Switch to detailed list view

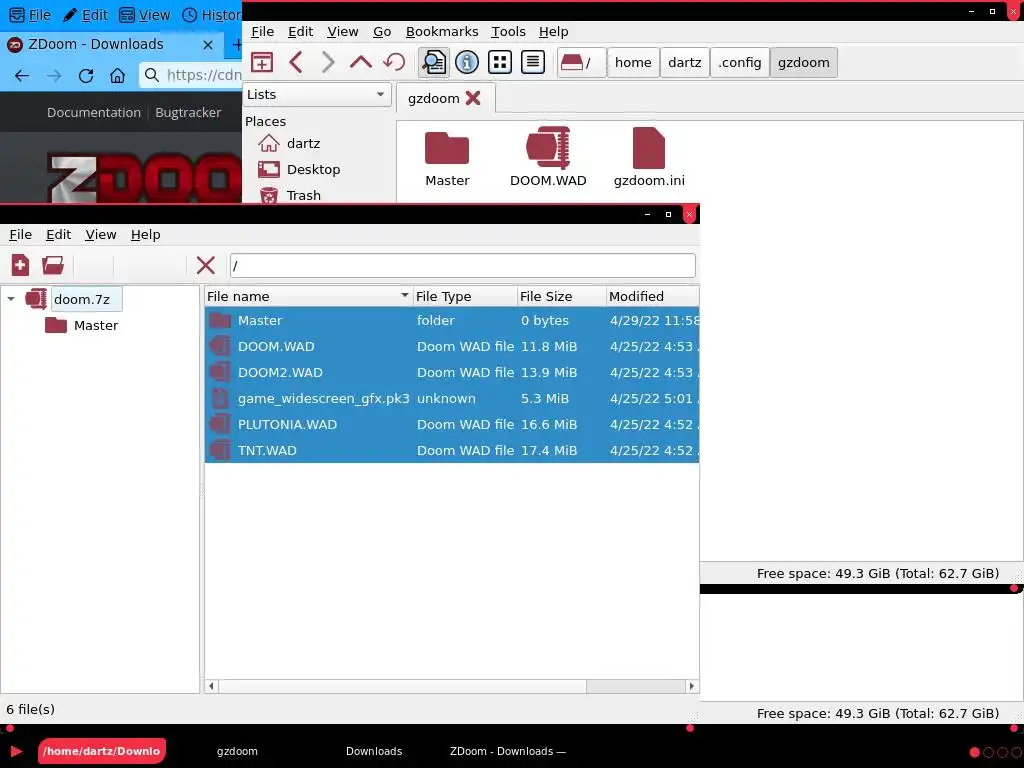pyautogui.click(x=533, y=63)
